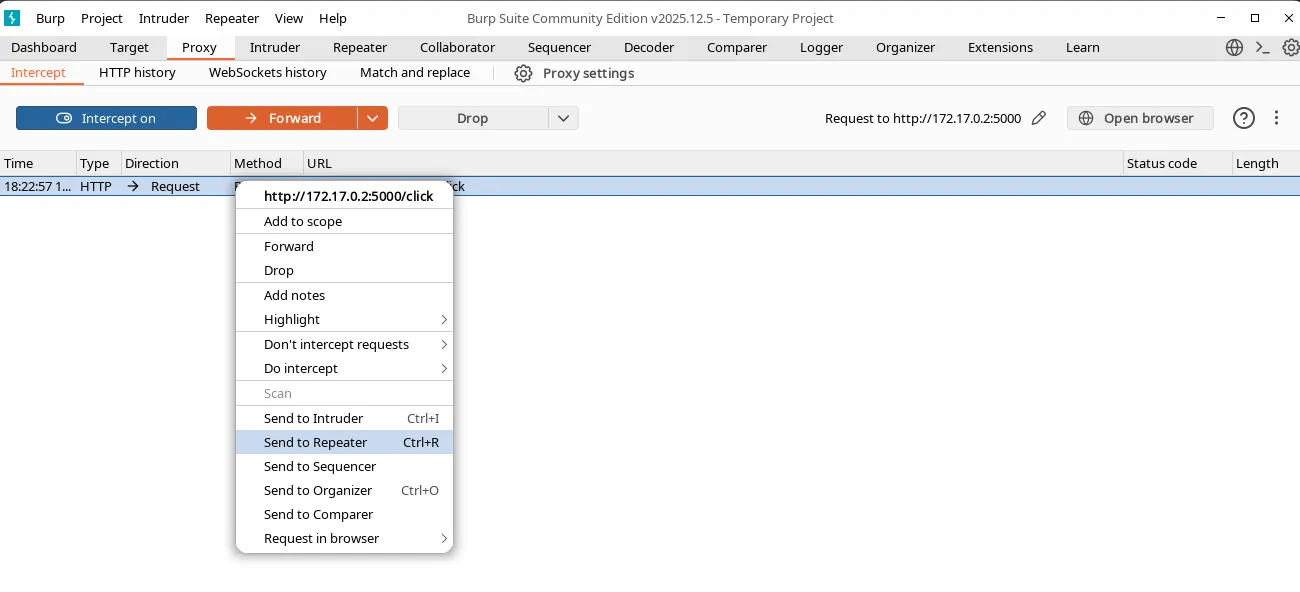The image size is (1300, 592).
Task: Choose Send to Organizer
Action: [344, 490]
